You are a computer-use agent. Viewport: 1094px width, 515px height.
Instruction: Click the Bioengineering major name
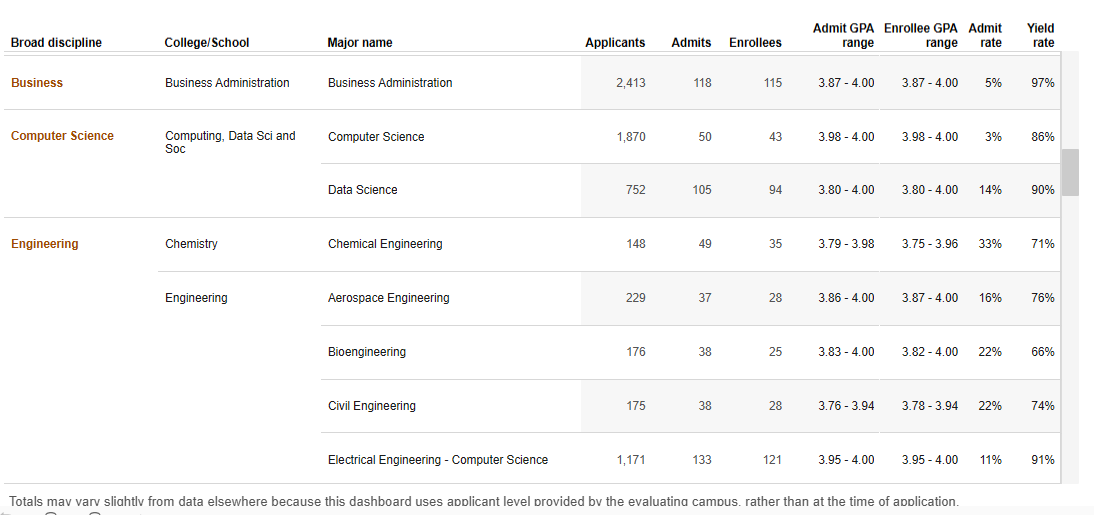point(367,352)
